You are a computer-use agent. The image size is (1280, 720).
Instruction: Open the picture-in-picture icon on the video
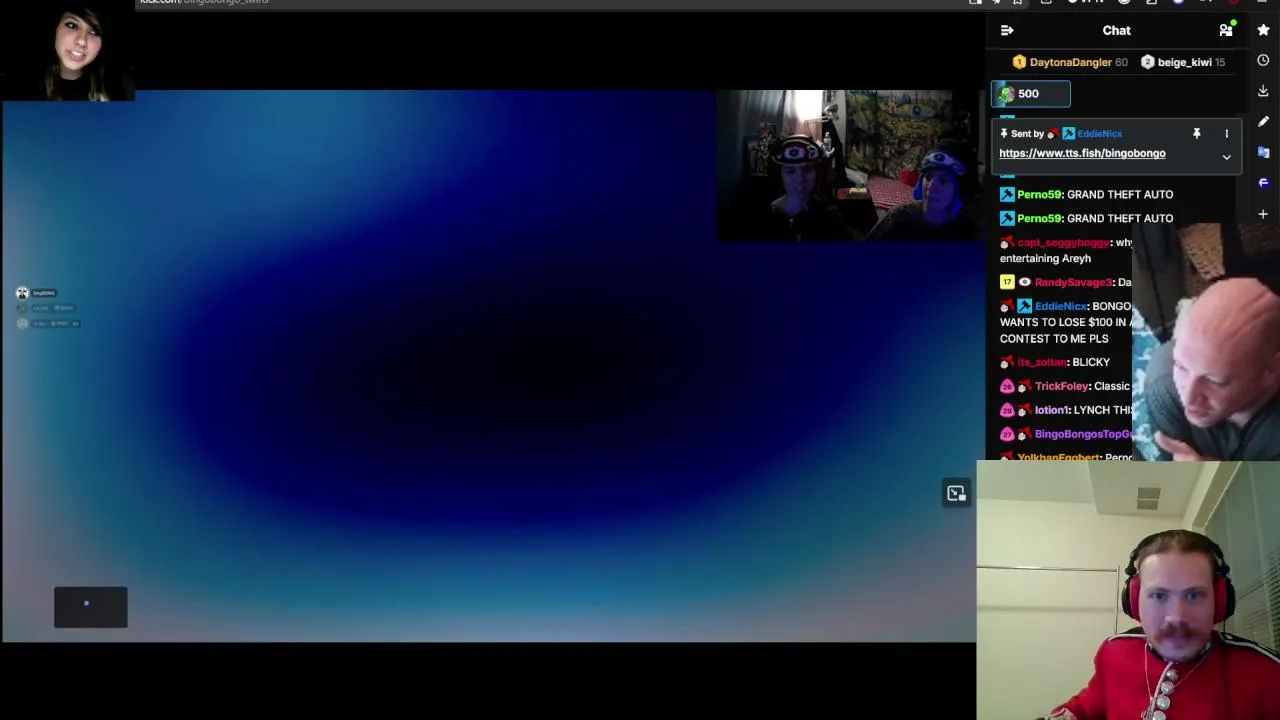point(956,493)
